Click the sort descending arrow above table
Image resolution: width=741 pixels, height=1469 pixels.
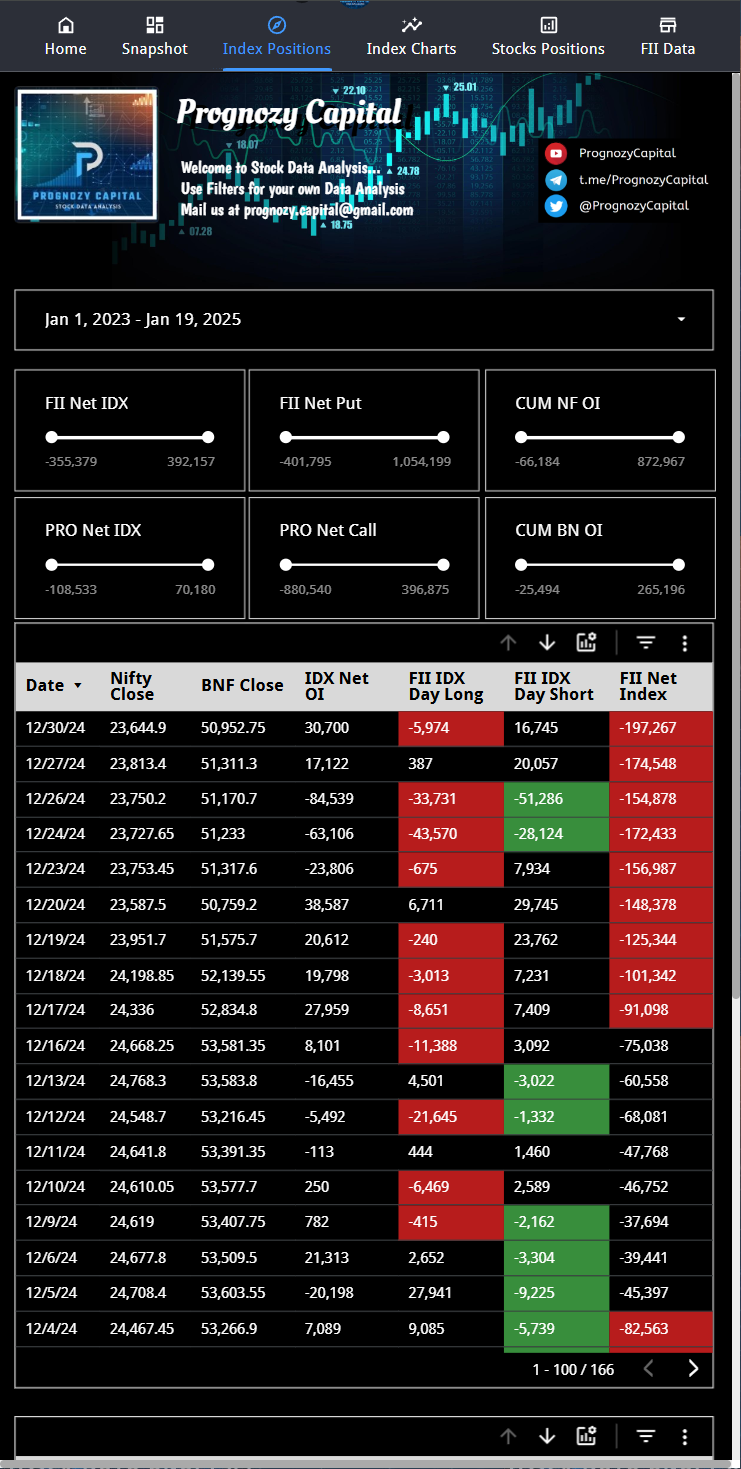(547, 643)
